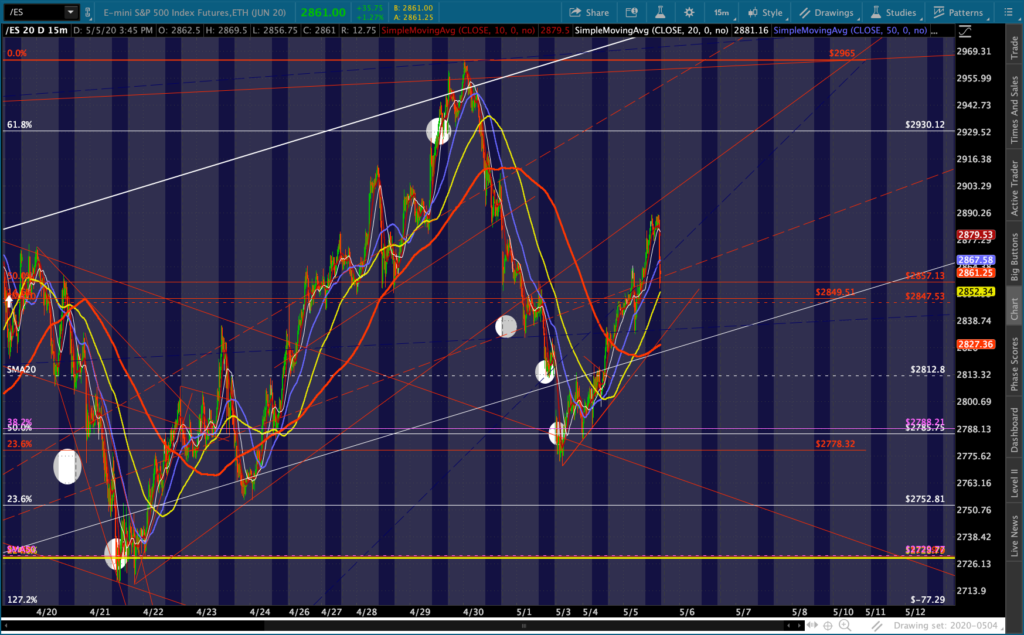
Task: Open the Dashboard side tab
Action: point(1014,430)
